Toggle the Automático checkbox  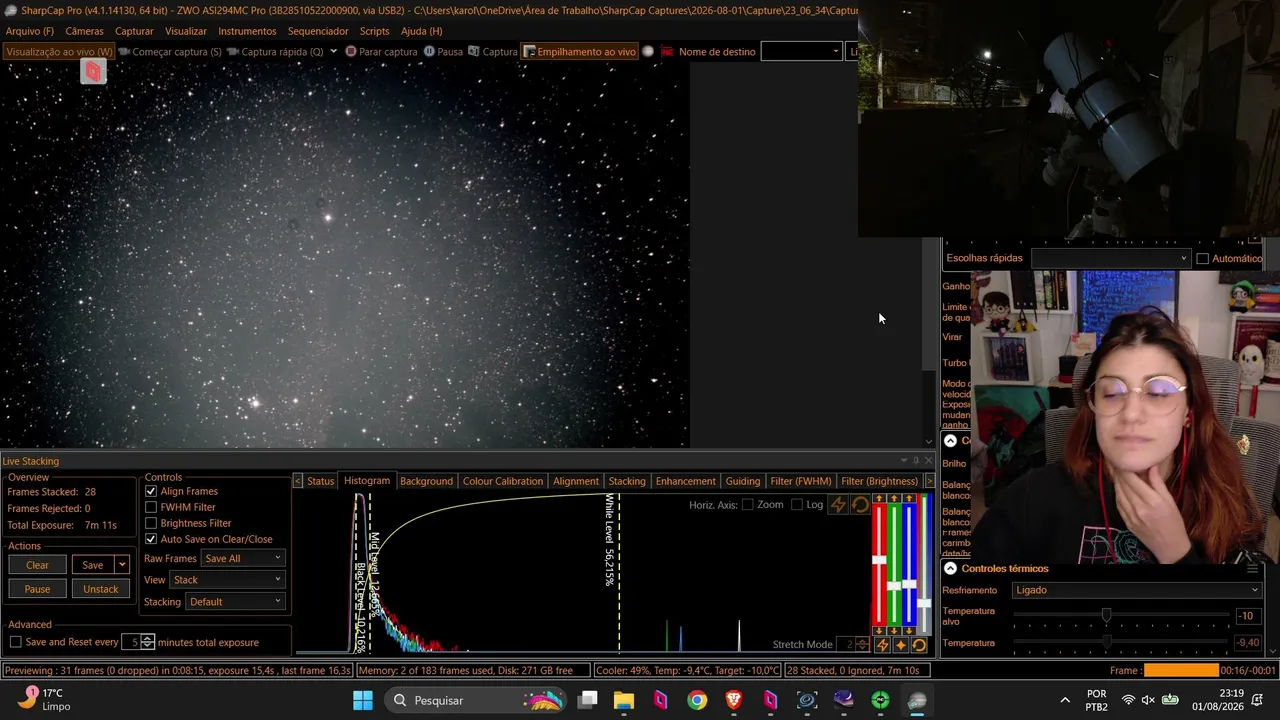[1203, 258]
